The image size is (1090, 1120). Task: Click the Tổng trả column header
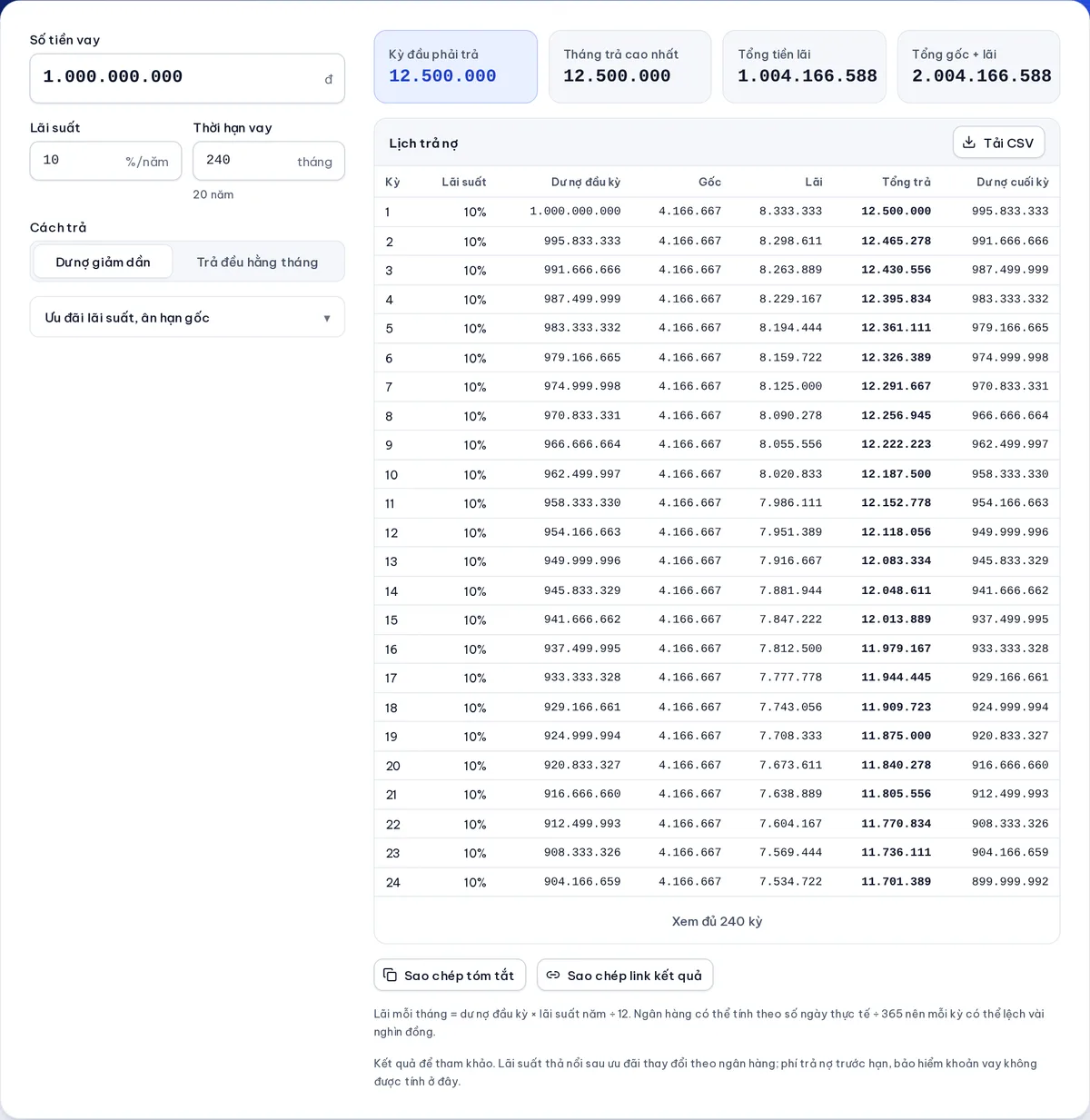tap(907, 182)
